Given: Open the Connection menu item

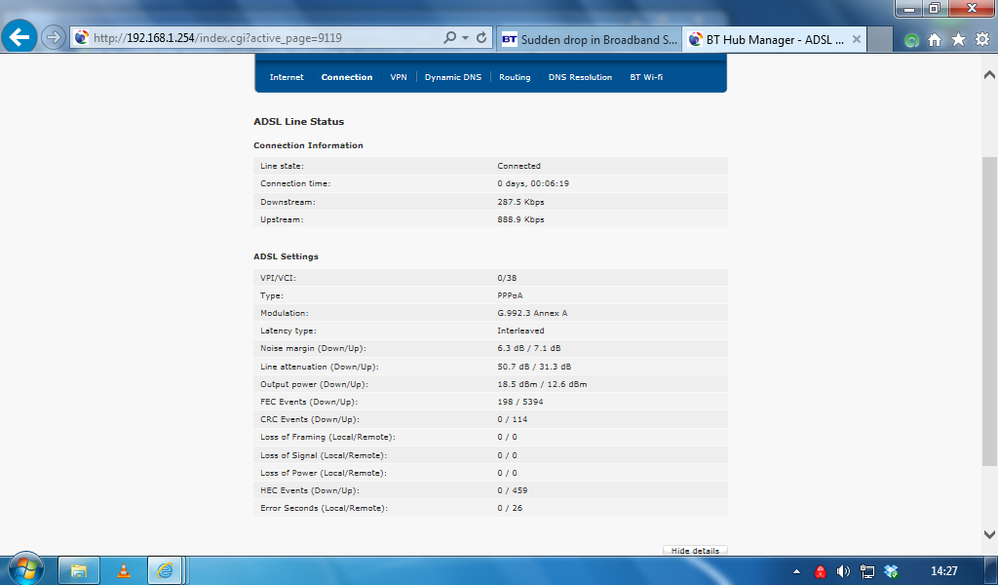Looking at the screenshot, I should pos(347,77).
